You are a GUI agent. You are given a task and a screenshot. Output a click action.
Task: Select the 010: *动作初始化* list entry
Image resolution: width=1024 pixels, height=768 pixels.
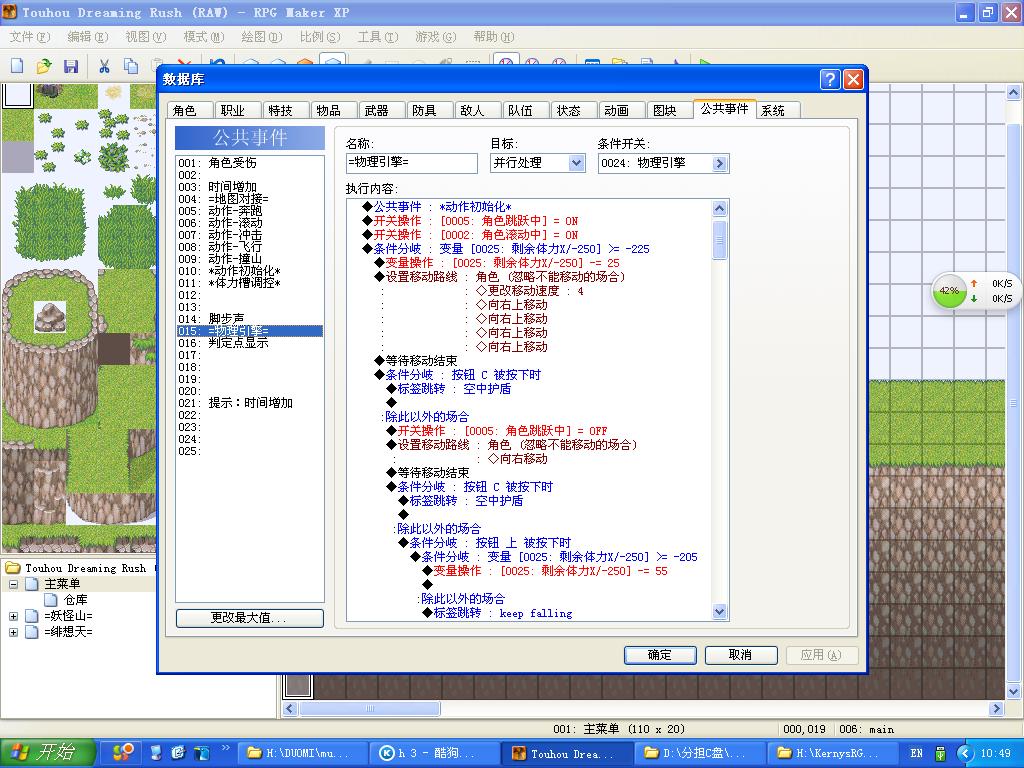click(249, 271)
